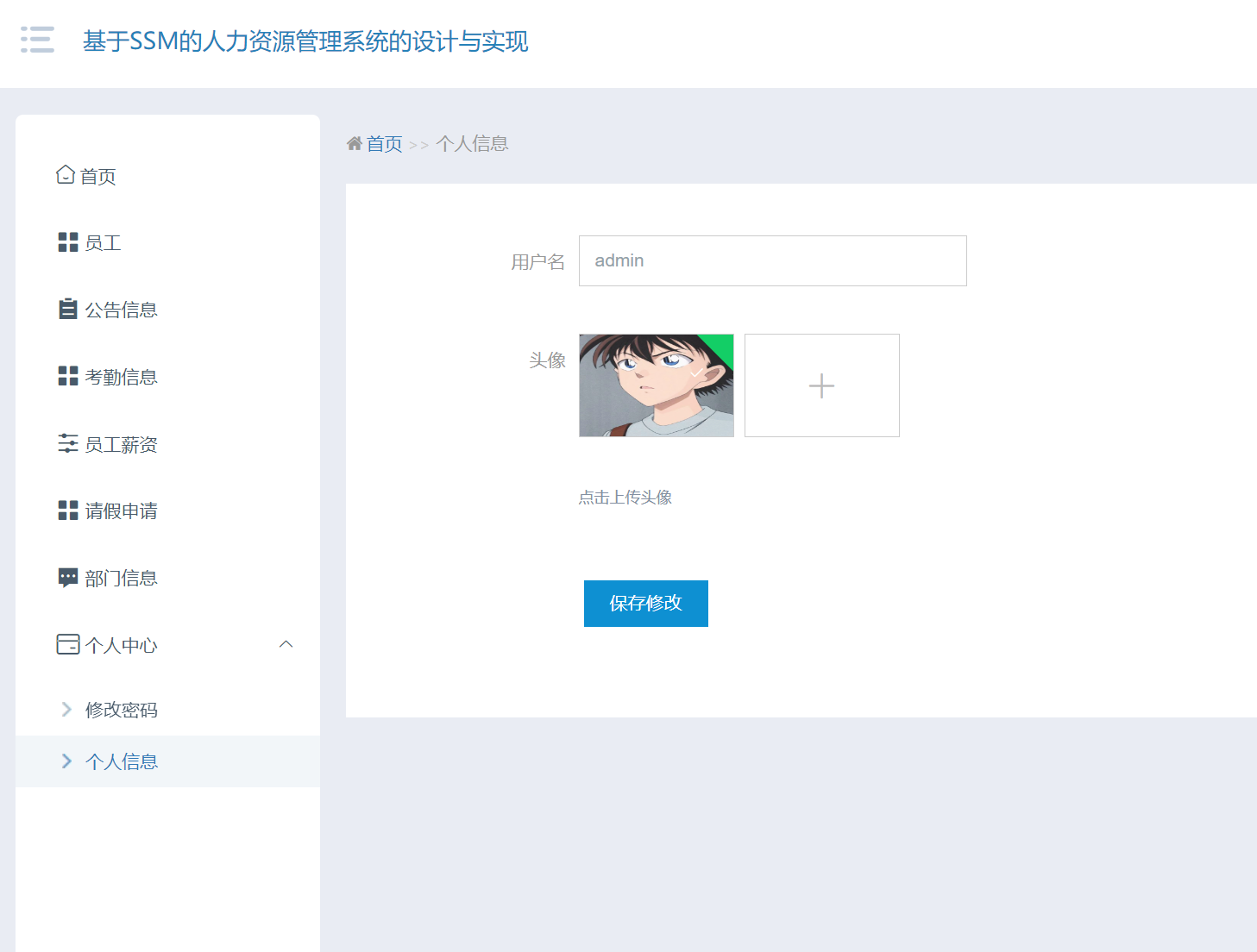
Task: Click the avatar upload plus box
Action: 820,385
